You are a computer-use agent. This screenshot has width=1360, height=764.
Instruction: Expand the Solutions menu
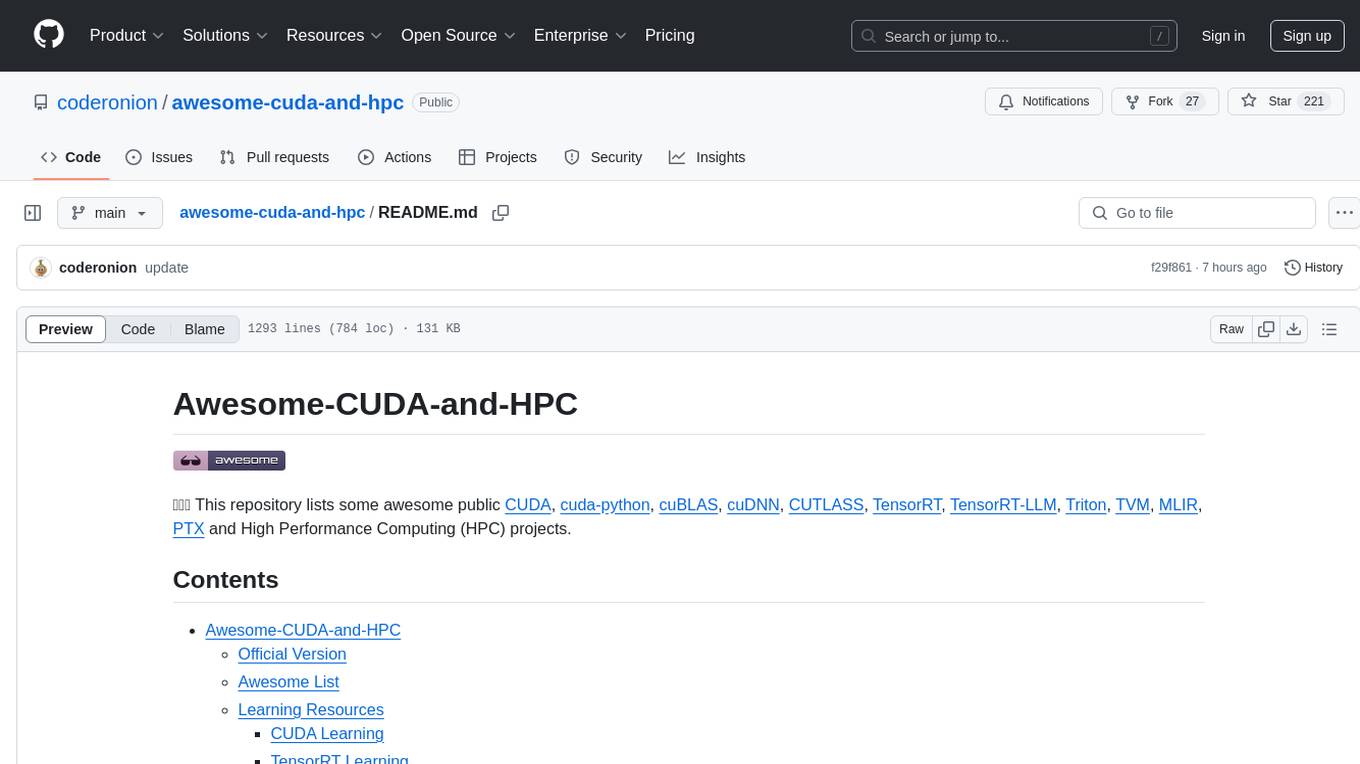(x=225, y=35)
